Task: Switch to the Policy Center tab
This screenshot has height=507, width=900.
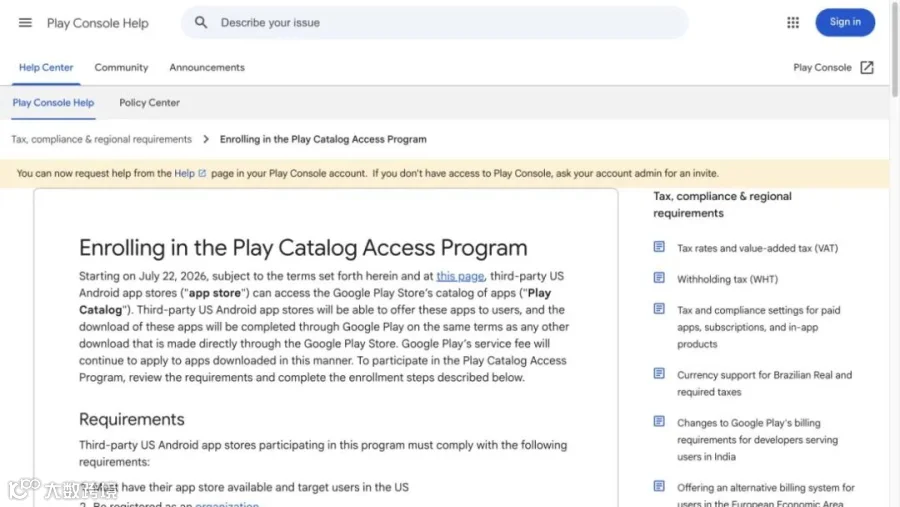Action: click(149, 103)
